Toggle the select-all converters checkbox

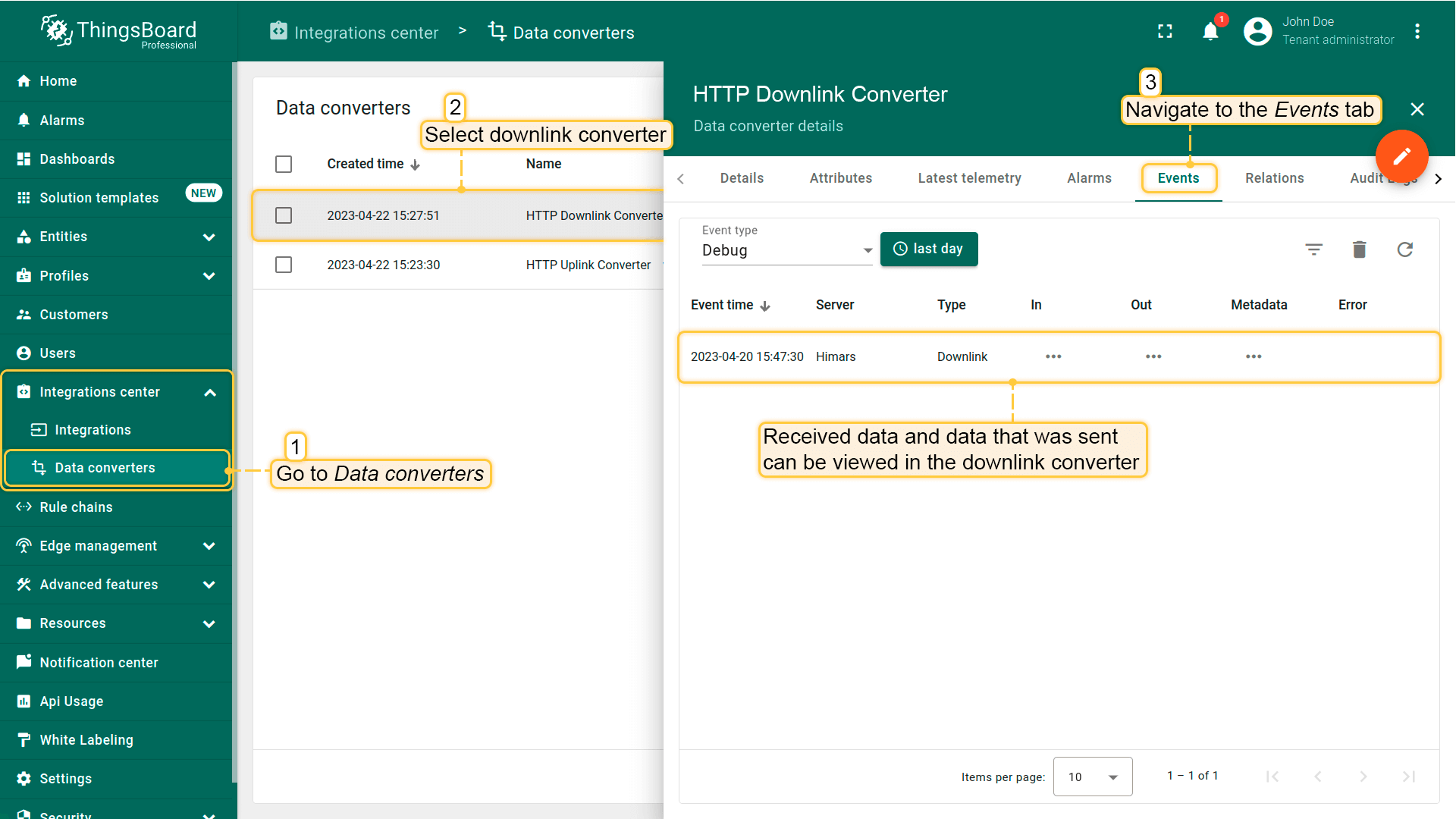pyautogui.click(x=284, y=164)
